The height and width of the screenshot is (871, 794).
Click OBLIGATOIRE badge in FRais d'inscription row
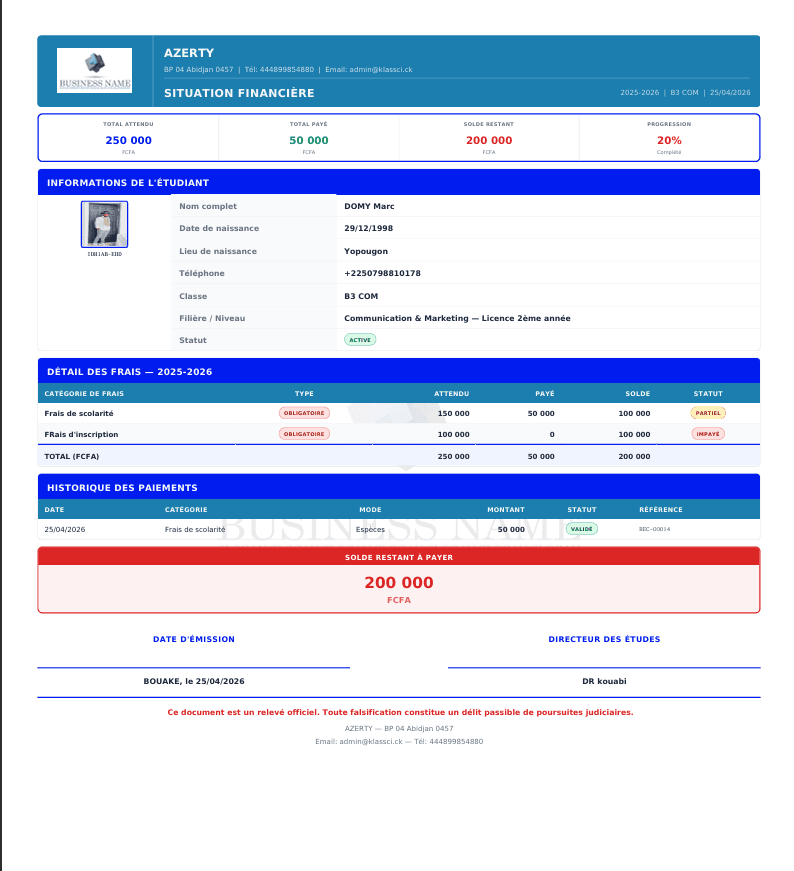(x=304, y=434)
